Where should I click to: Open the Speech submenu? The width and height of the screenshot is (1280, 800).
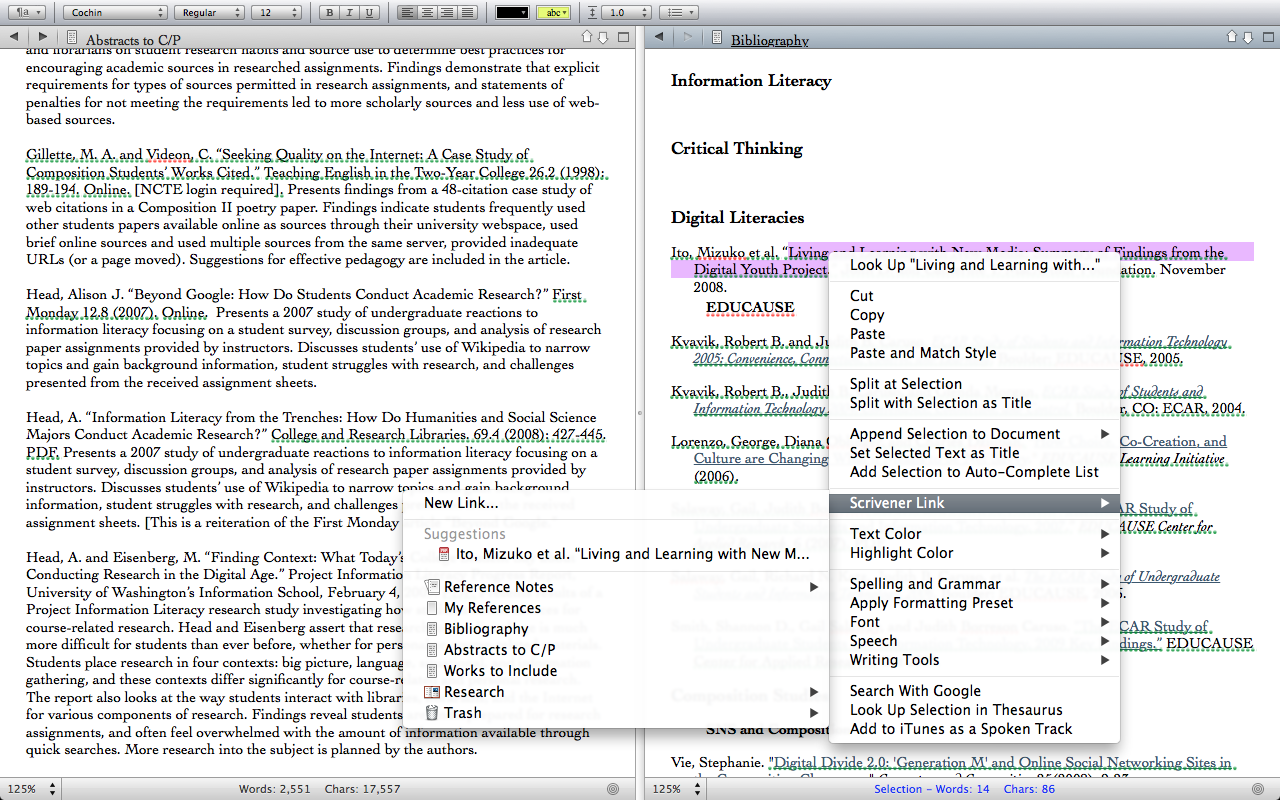[975, 641]
